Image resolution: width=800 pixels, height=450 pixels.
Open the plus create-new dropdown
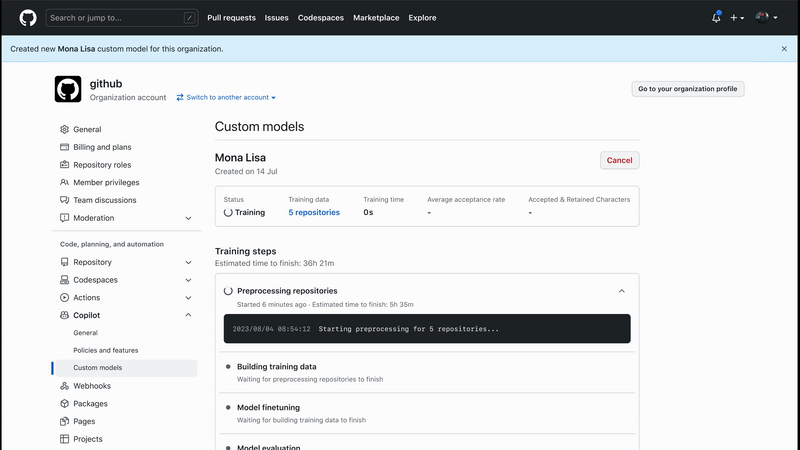pyautogui.click(x=737, y=18)
